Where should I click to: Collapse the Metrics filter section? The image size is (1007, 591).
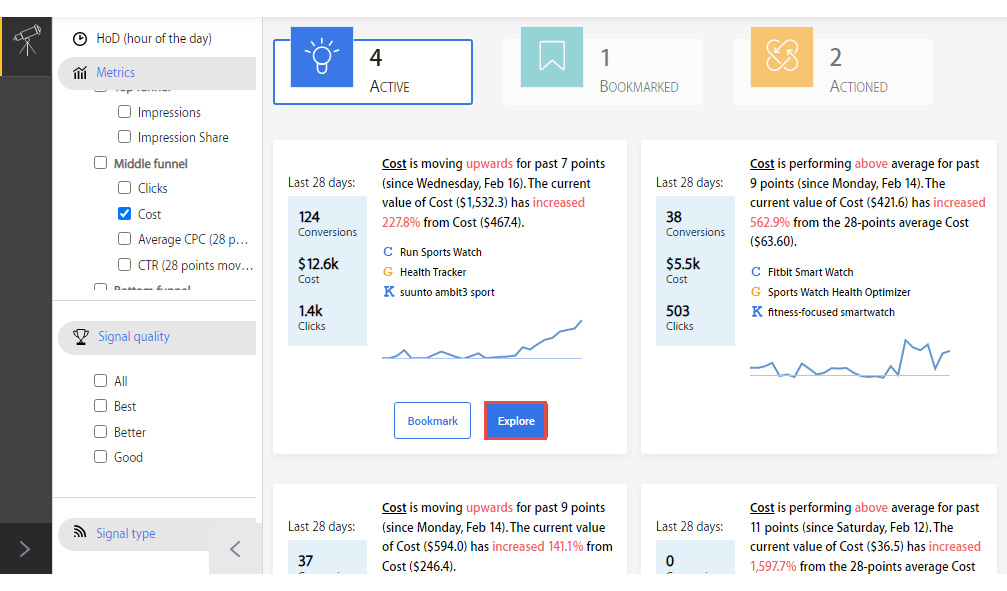pyautogui.click(x=157, y=73)
